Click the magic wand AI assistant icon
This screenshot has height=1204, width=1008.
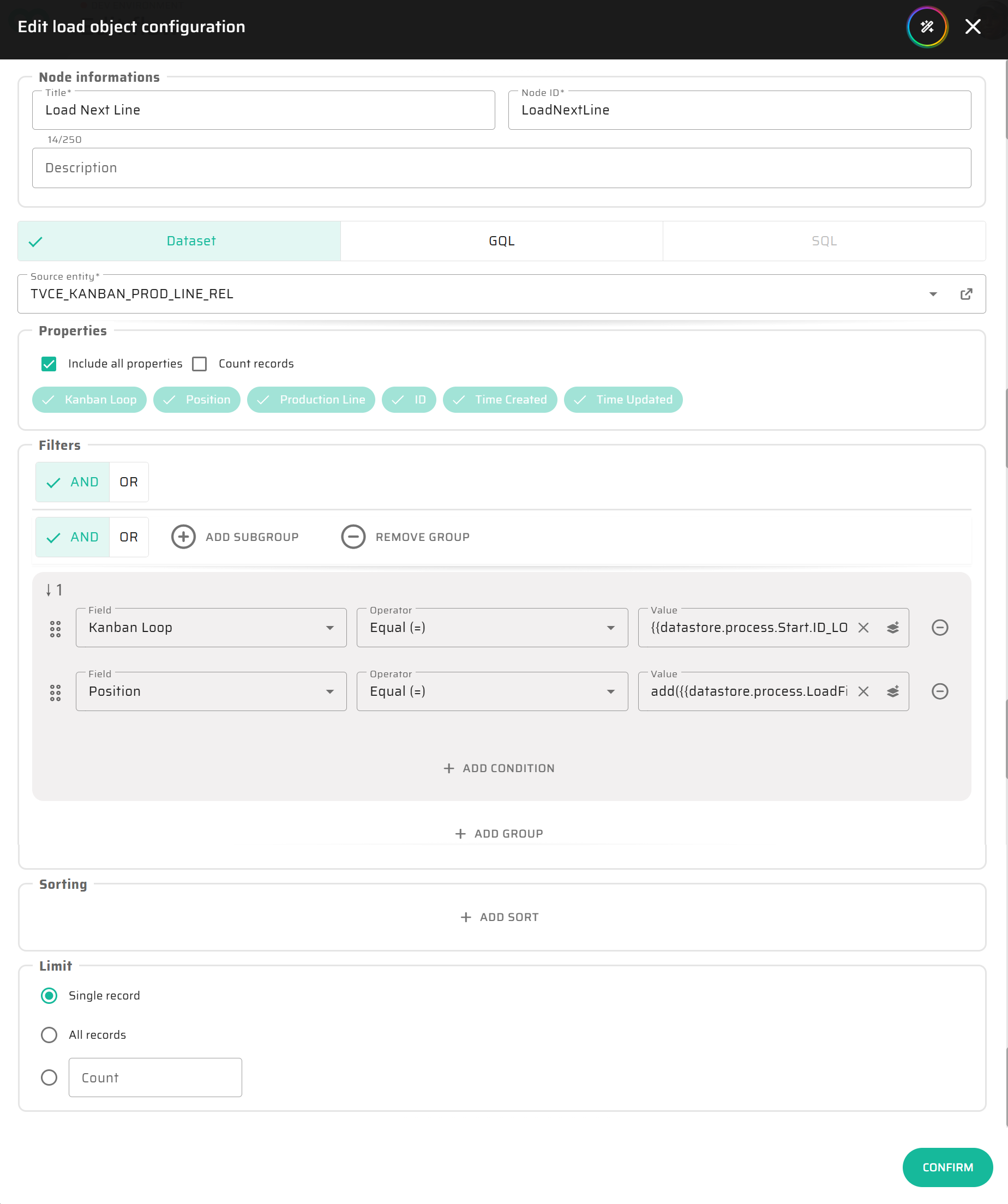927,27
